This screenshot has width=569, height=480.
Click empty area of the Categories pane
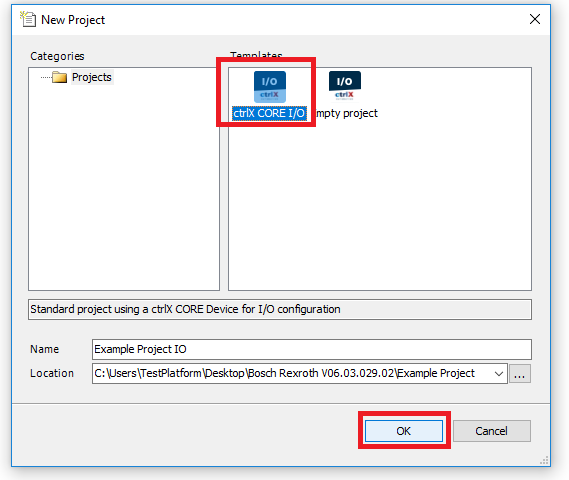124,189
